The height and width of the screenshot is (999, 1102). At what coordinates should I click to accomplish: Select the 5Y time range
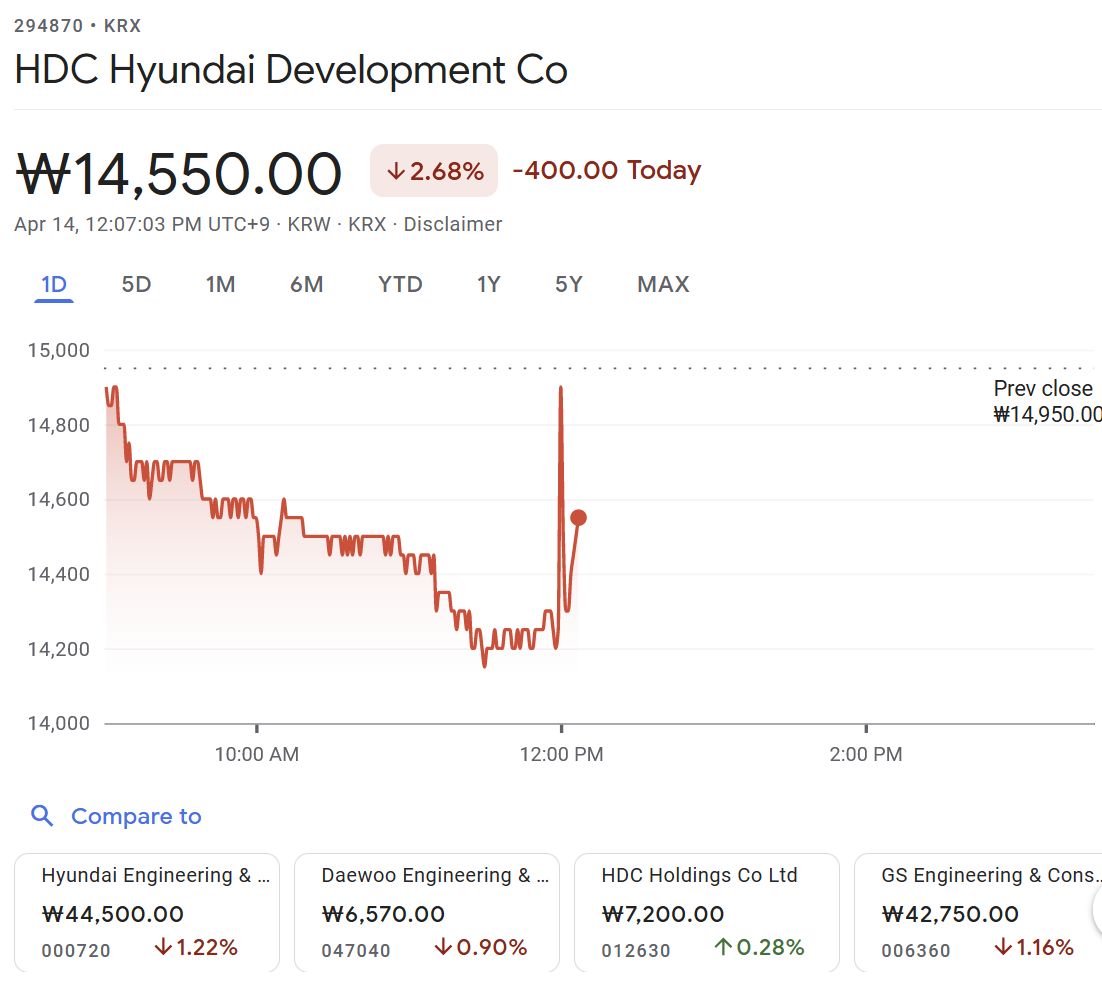tap(568, 285)
